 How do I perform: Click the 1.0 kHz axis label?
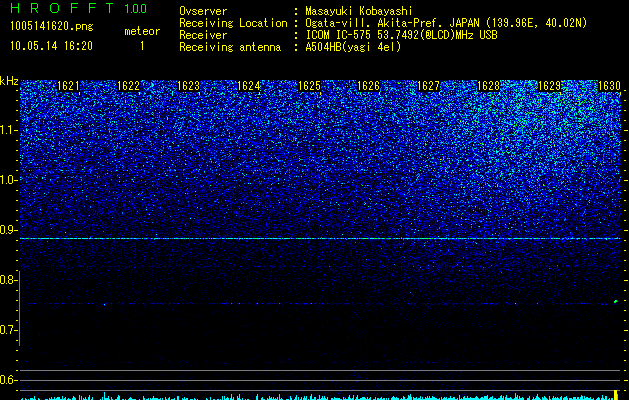(8, 180)
